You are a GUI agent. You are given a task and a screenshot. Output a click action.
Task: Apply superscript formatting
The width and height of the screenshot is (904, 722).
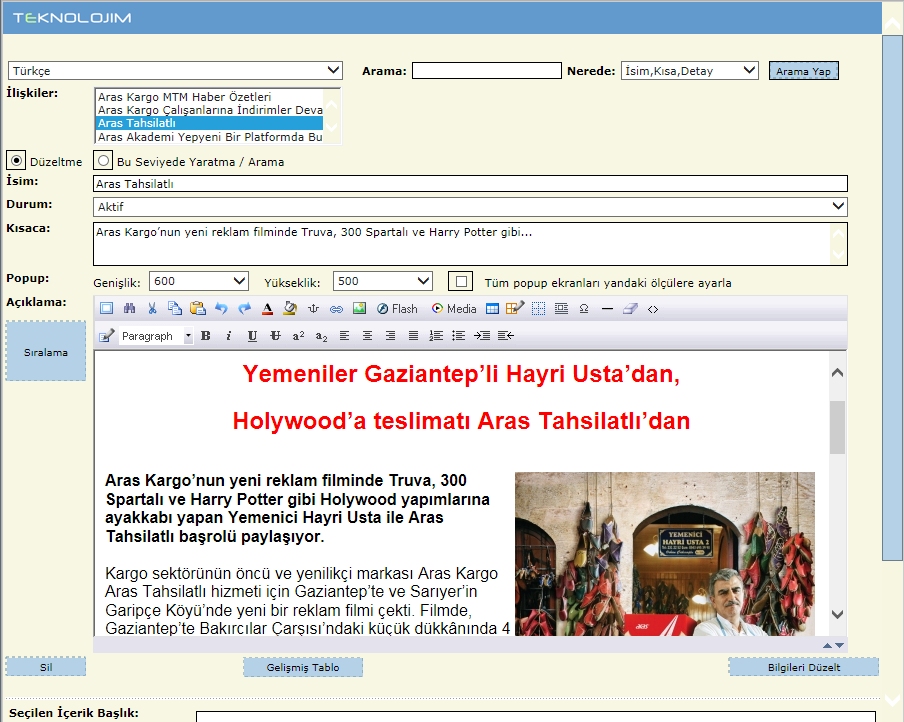click(298, 336)
